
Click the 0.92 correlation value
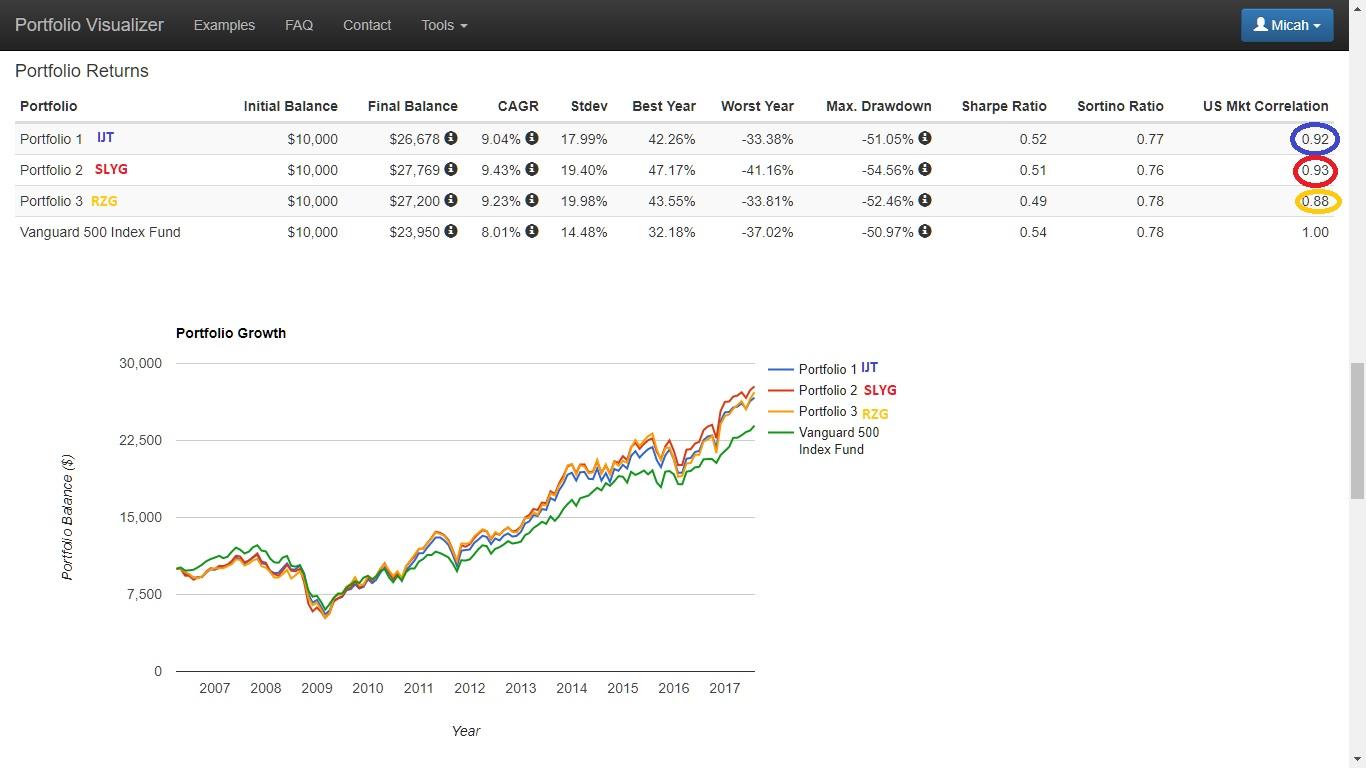tap(1315, 139)
